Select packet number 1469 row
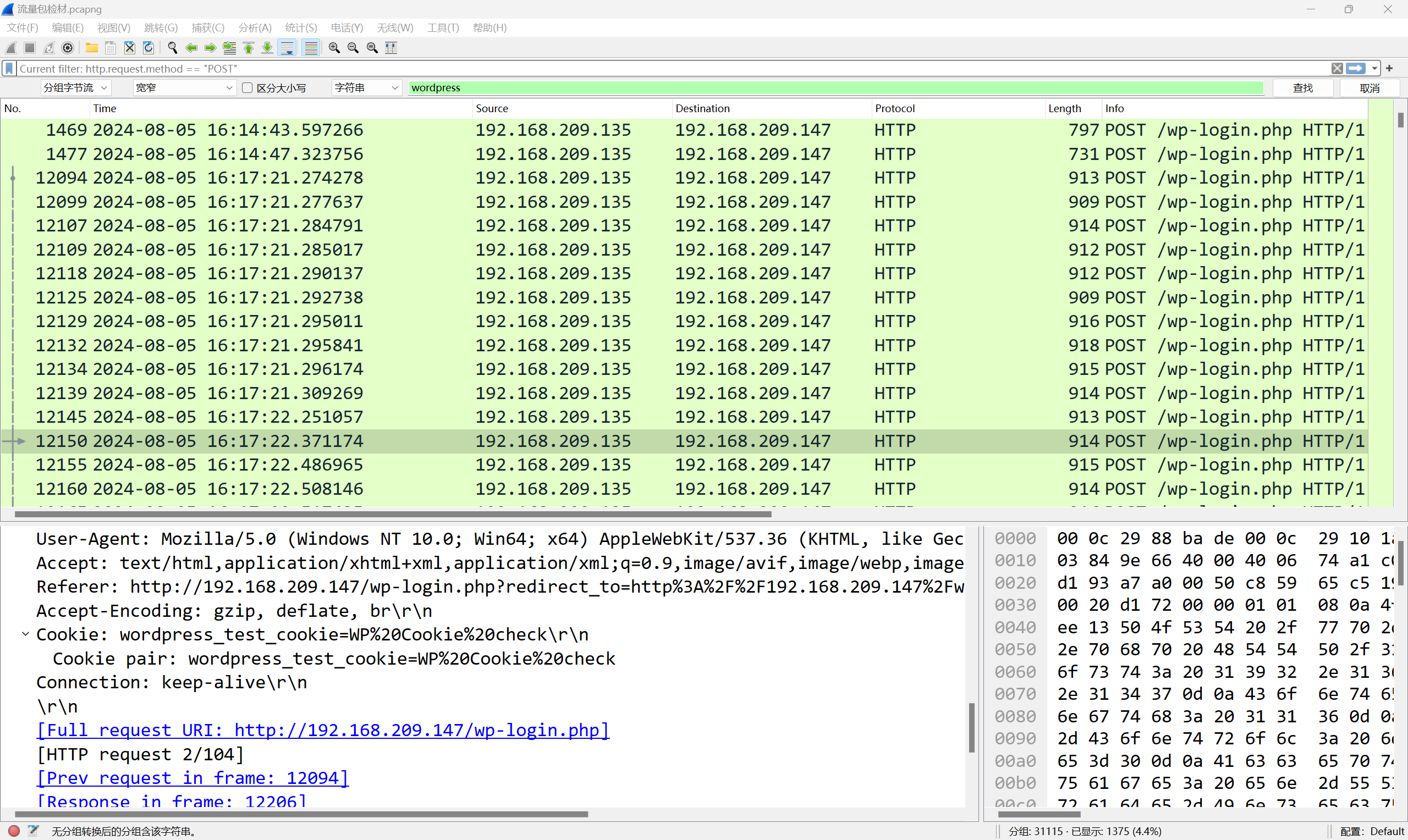This screenshot has height=840, width=1408. click(x=684, y=130)
